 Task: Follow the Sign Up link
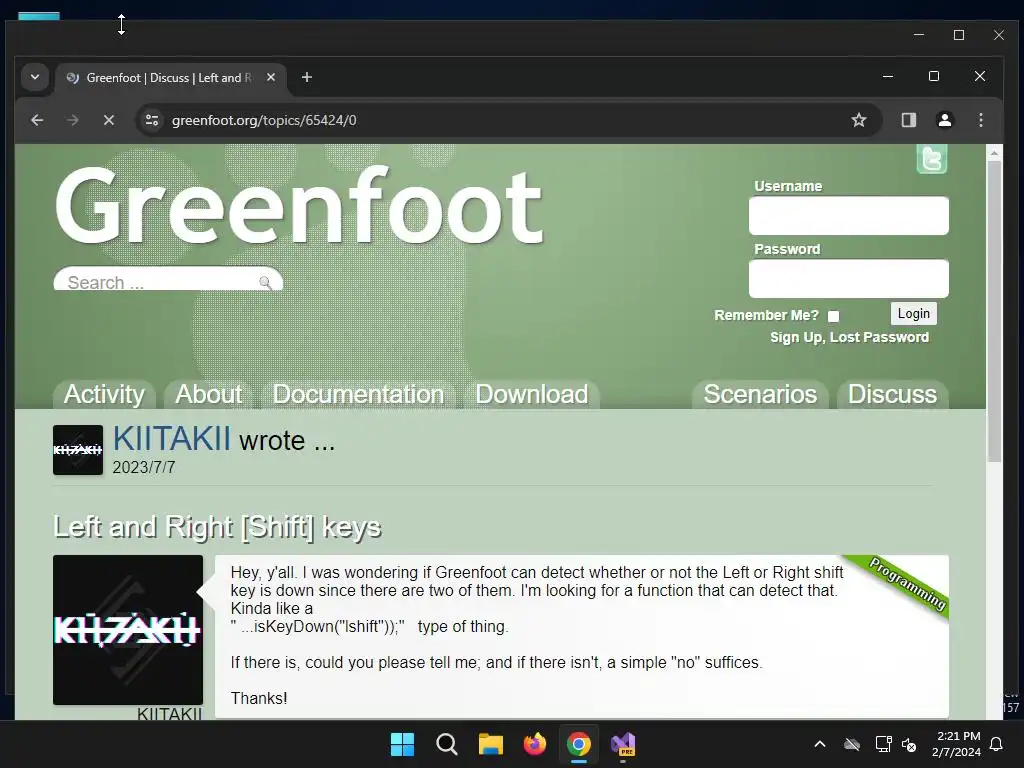click(795, 338)
